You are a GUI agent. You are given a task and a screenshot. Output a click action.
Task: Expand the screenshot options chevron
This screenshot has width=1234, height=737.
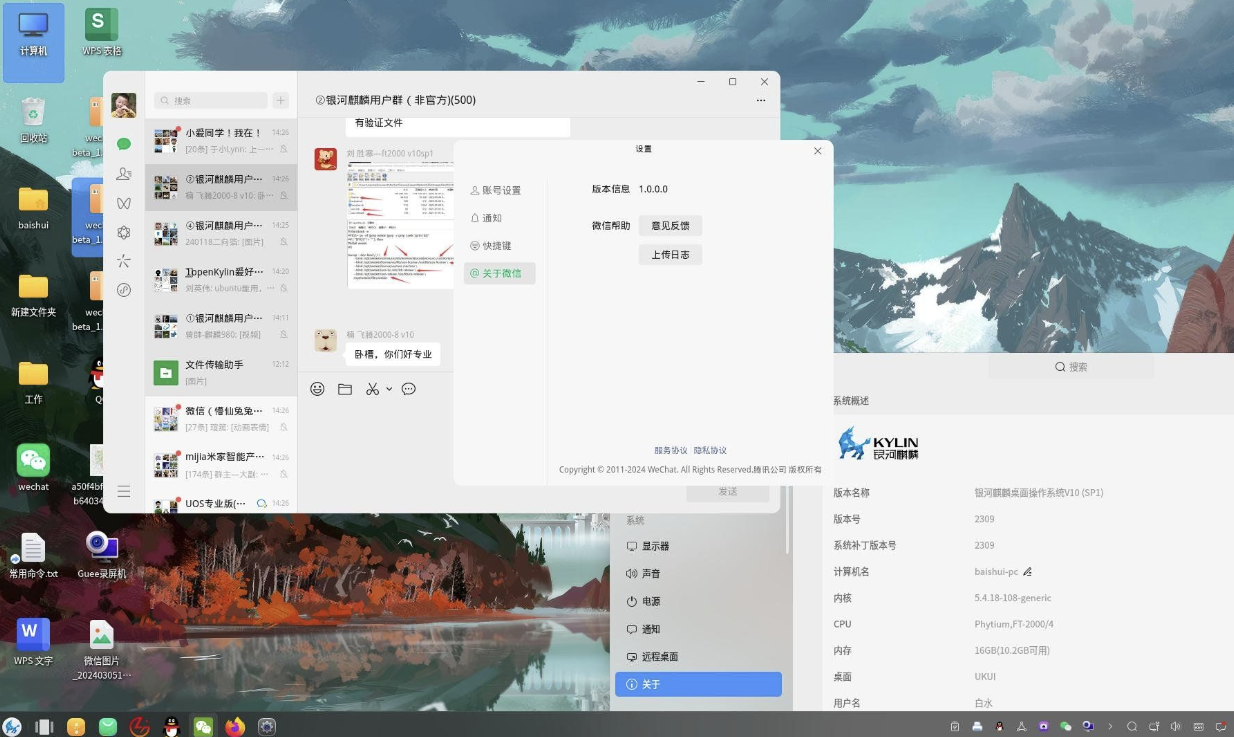[390, 389]
